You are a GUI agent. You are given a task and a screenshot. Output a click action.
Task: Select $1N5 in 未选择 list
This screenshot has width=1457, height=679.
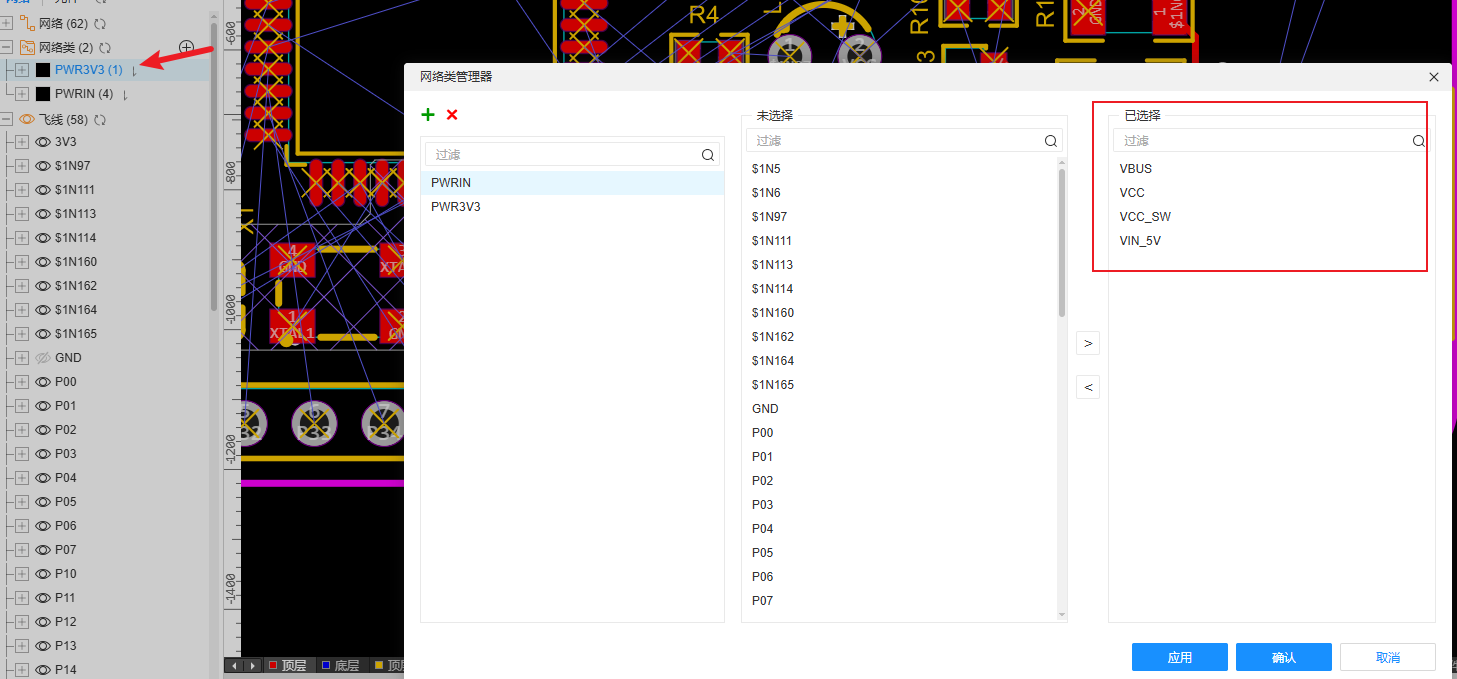tap(766, 169)
